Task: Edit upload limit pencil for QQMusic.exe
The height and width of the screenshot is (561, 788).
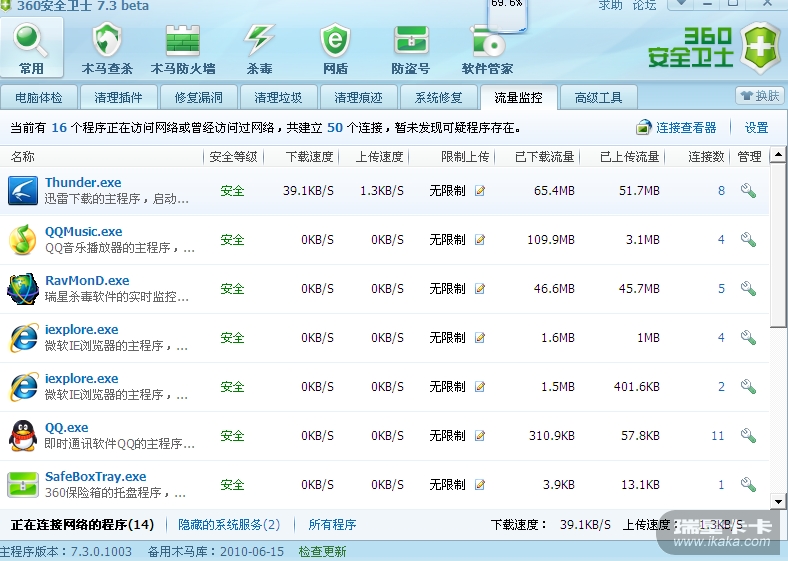Action: click(480, 240)
